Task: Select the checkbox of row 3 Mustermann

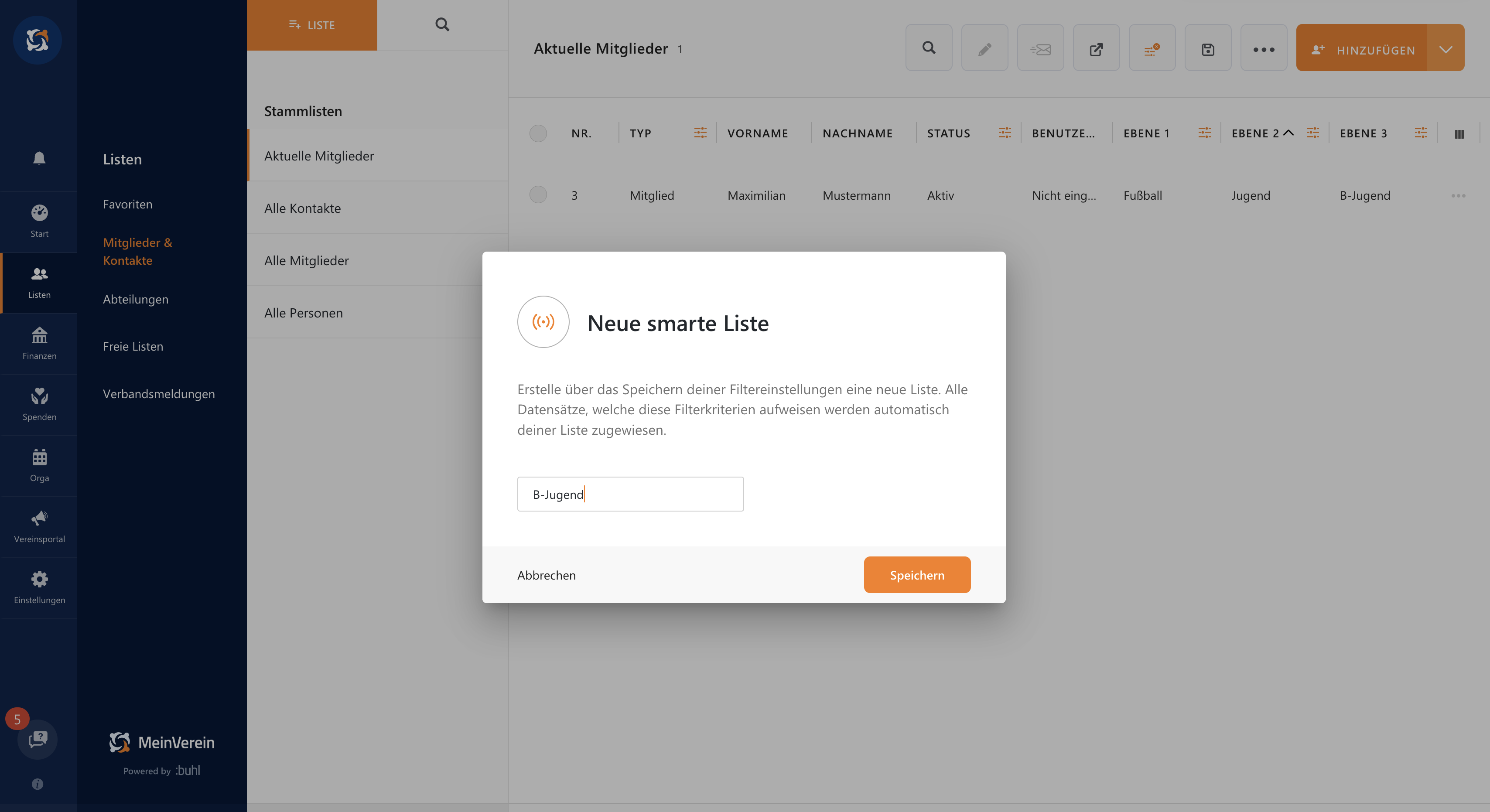Action: click(538, 195)
